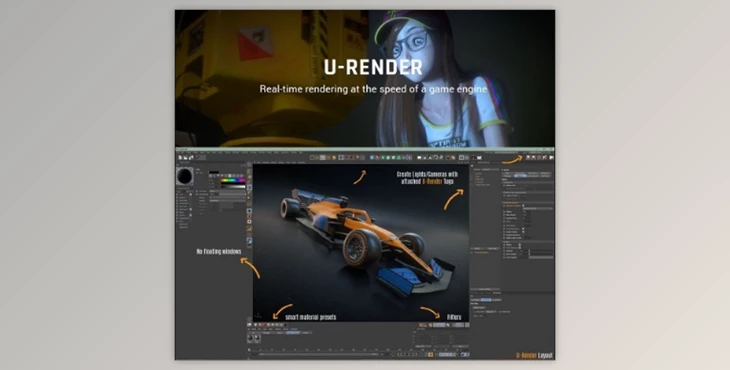
Task: Click the grayscale brightness bar under the spectrum
Action: tap(233, 187)
